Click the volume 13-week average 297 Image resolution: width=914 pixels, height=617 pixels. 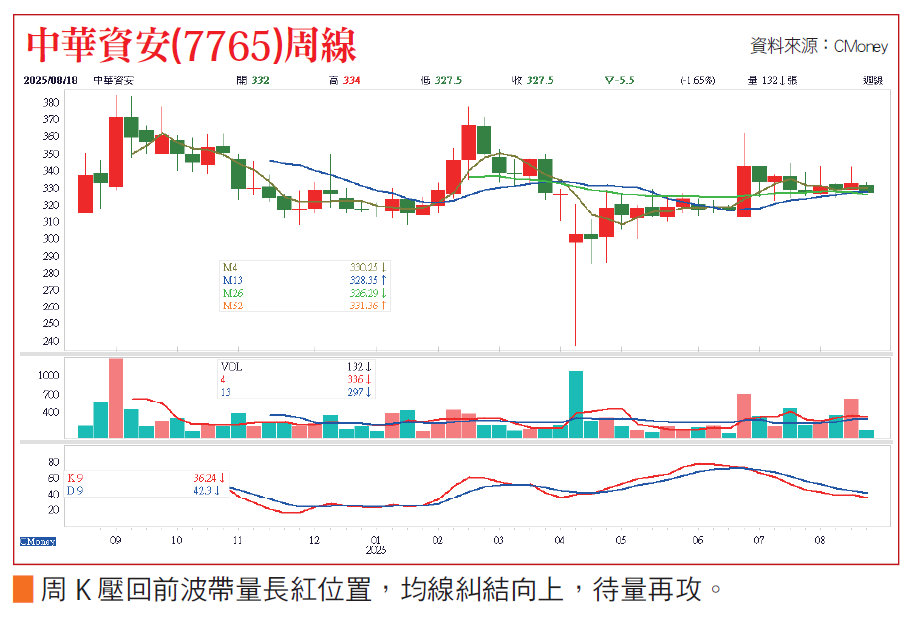[355, 392]
